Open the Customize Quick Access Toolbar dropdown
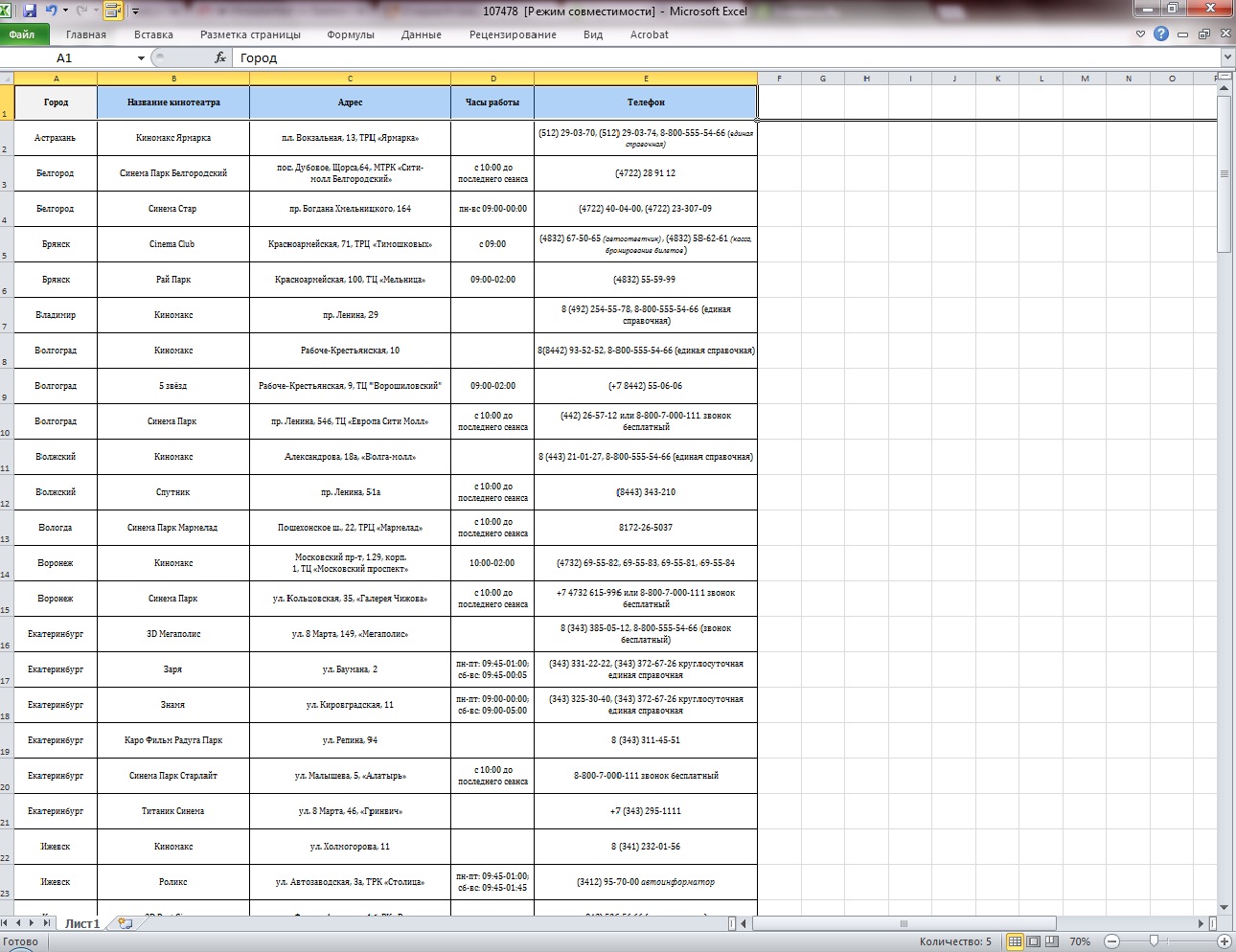The image size is (1236, 952). (135, 11)
